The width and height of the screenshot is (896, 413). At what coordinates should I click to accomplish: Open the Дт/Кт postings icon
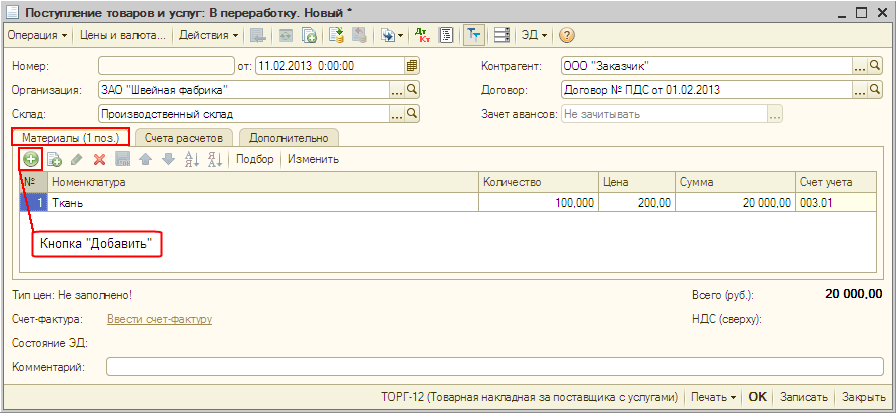(x=420, y=35)
